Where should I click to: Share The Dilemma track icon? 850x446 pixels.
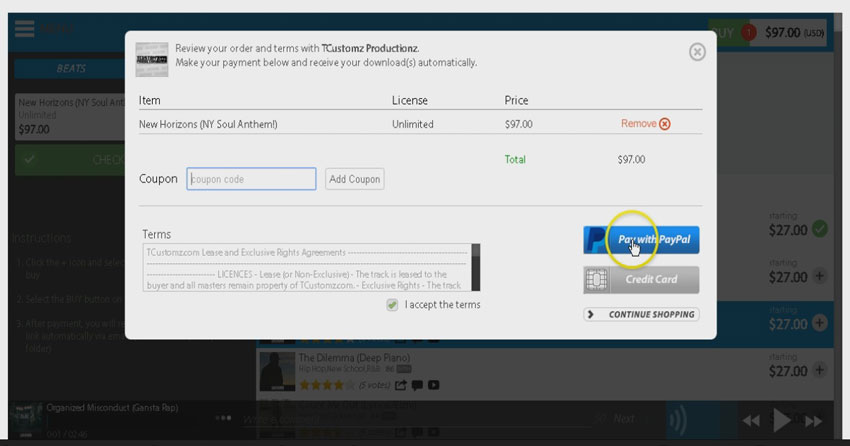(x=401, y=385)
